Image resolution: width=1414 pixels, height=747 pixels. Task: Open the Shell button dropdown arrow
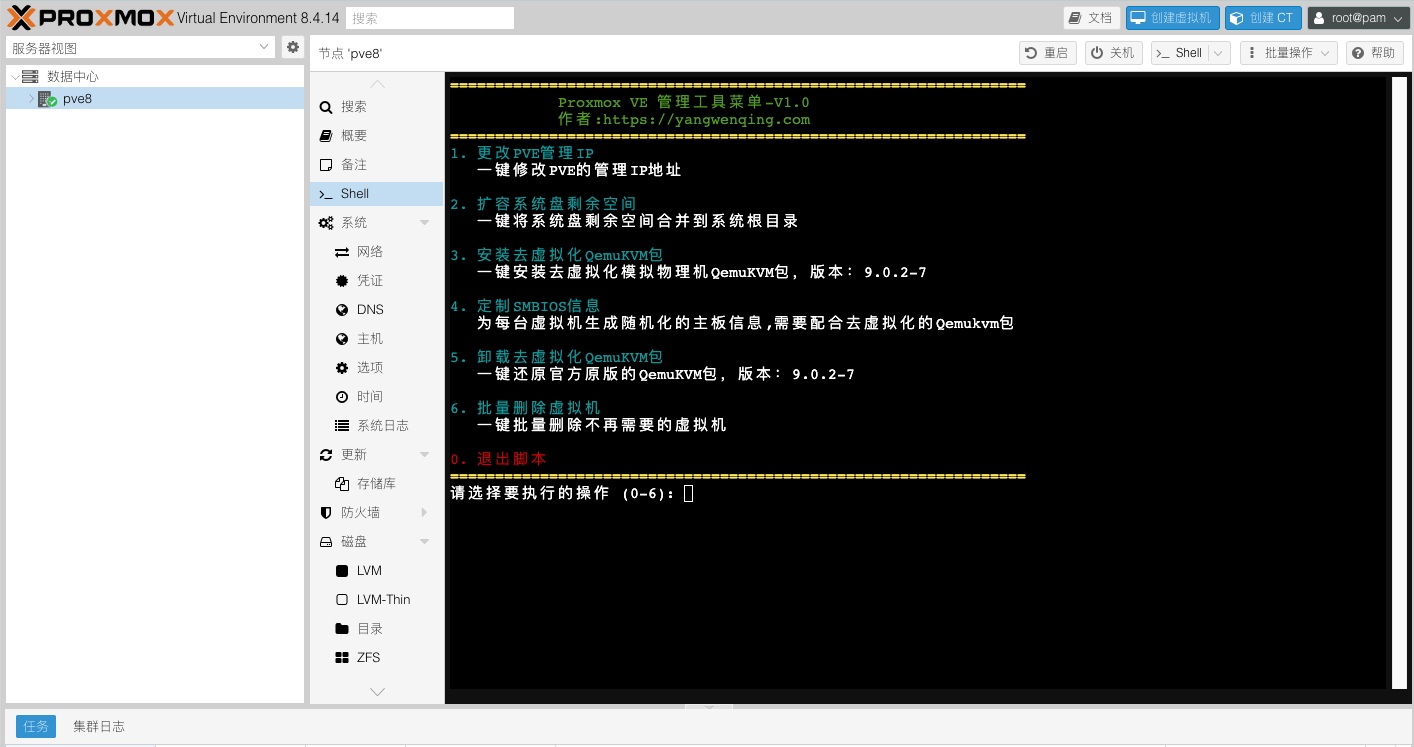coord(1218,53)
